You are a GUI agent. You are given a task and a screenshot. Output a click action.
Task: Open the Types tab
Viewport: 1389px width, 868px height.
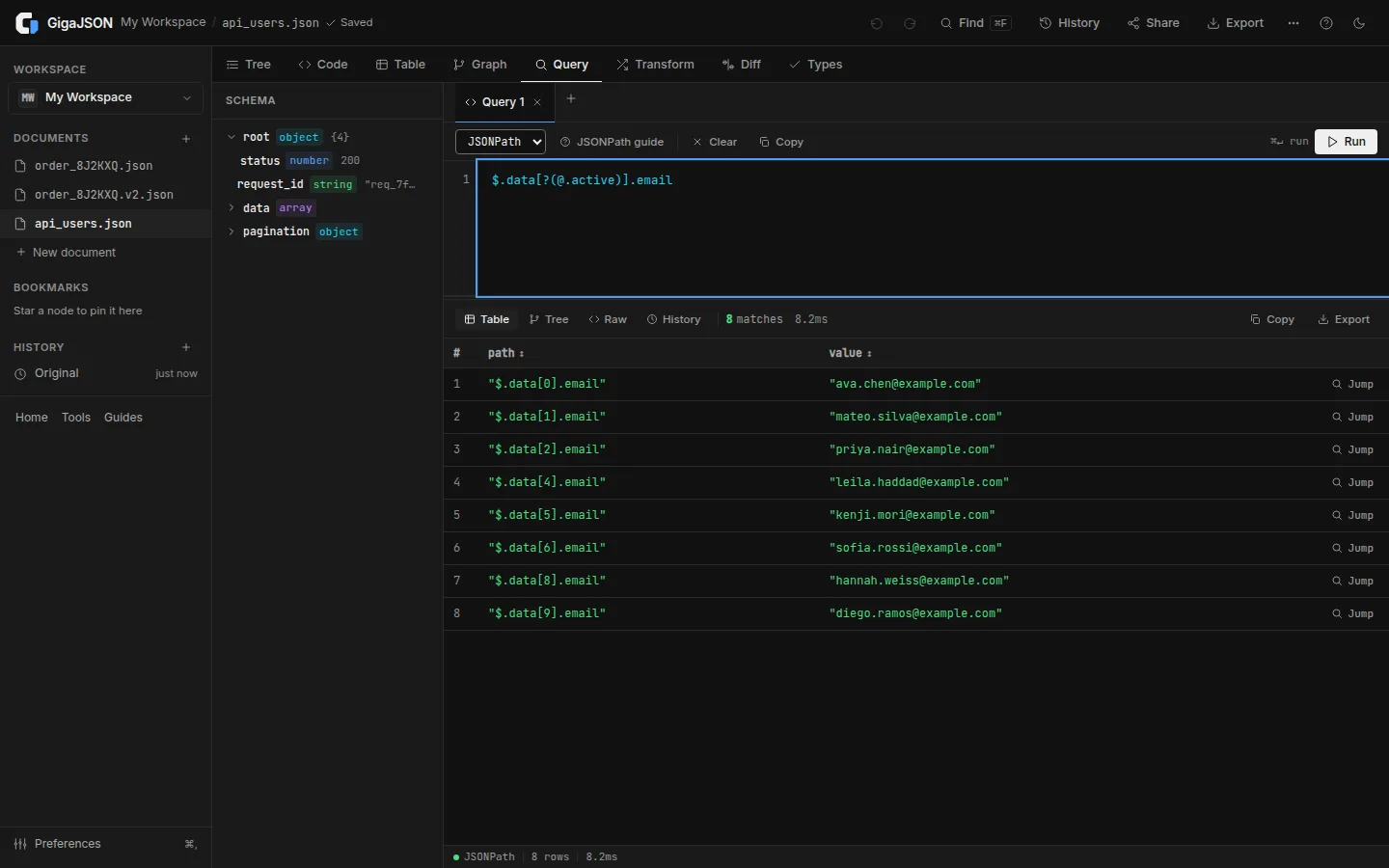click(x=816, y=65)
